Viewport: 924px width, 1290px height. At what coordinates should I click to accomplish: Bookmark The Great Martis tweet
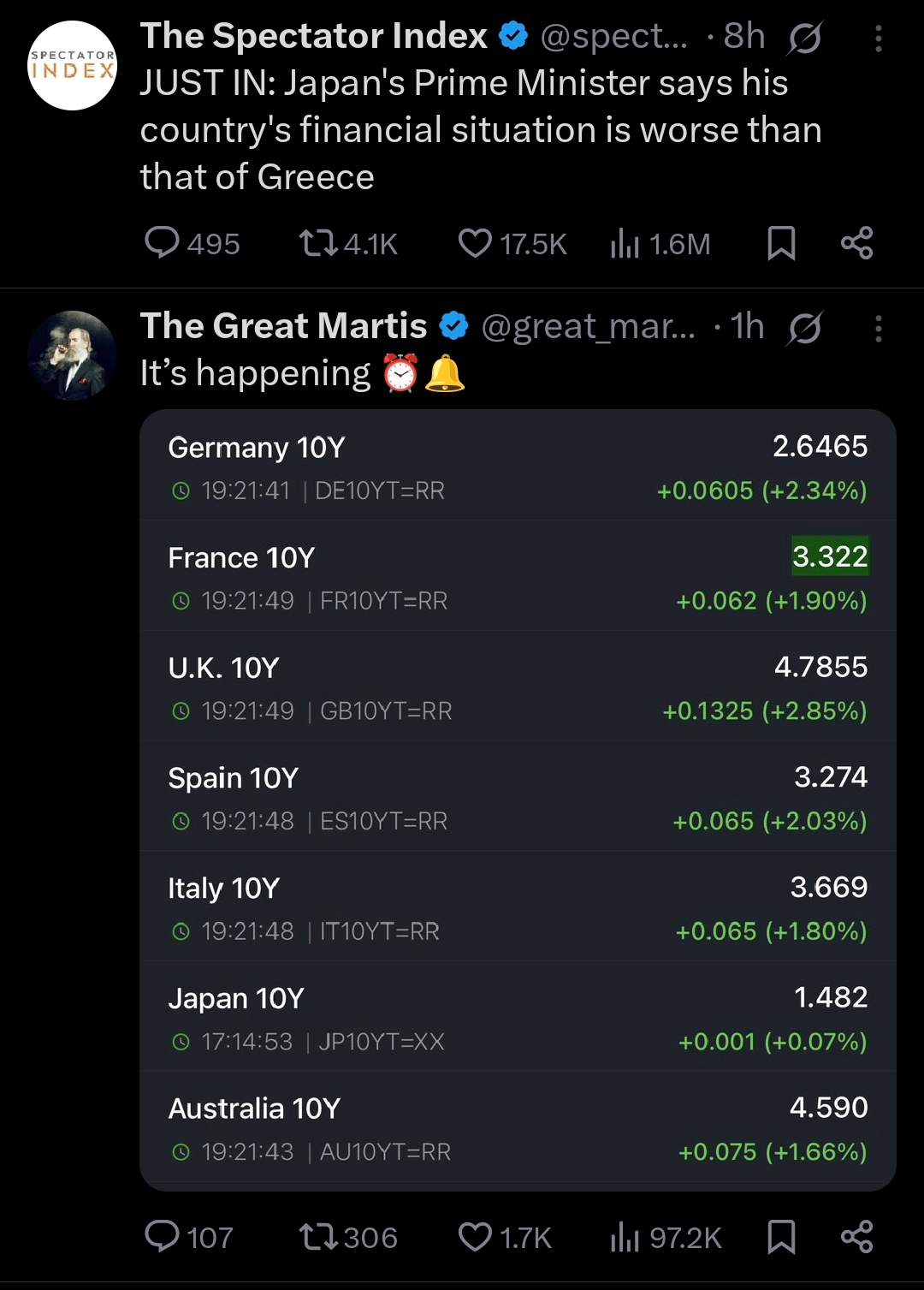click(781, 1236)
